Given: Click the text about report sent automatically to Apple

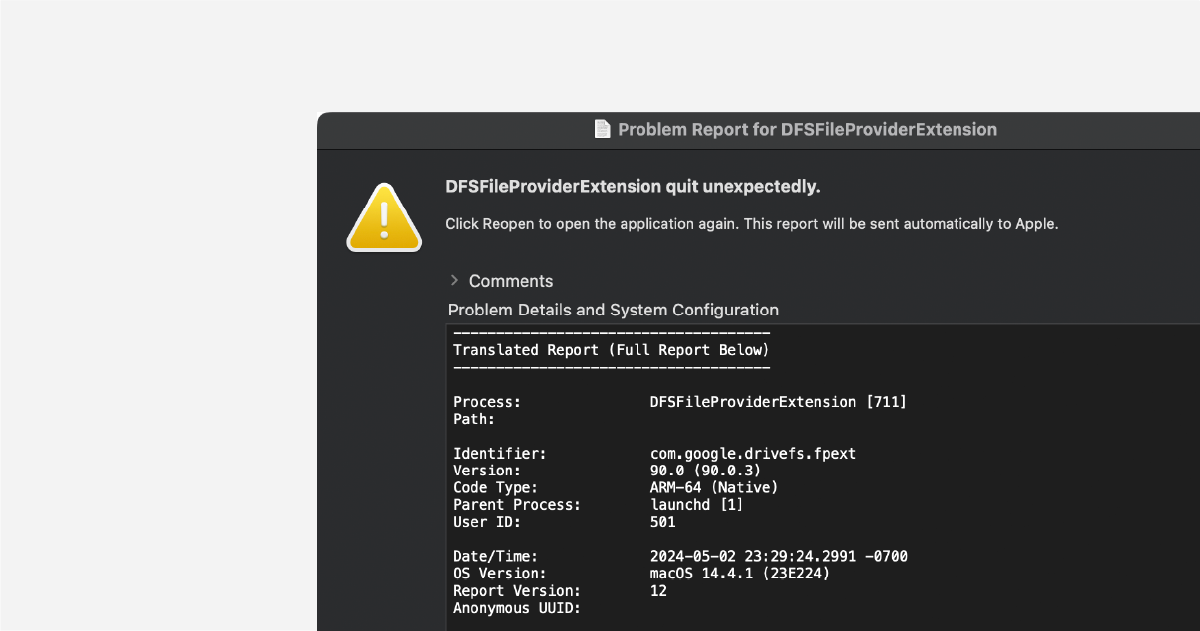Looking at the screenshot, I should (750, 223).
